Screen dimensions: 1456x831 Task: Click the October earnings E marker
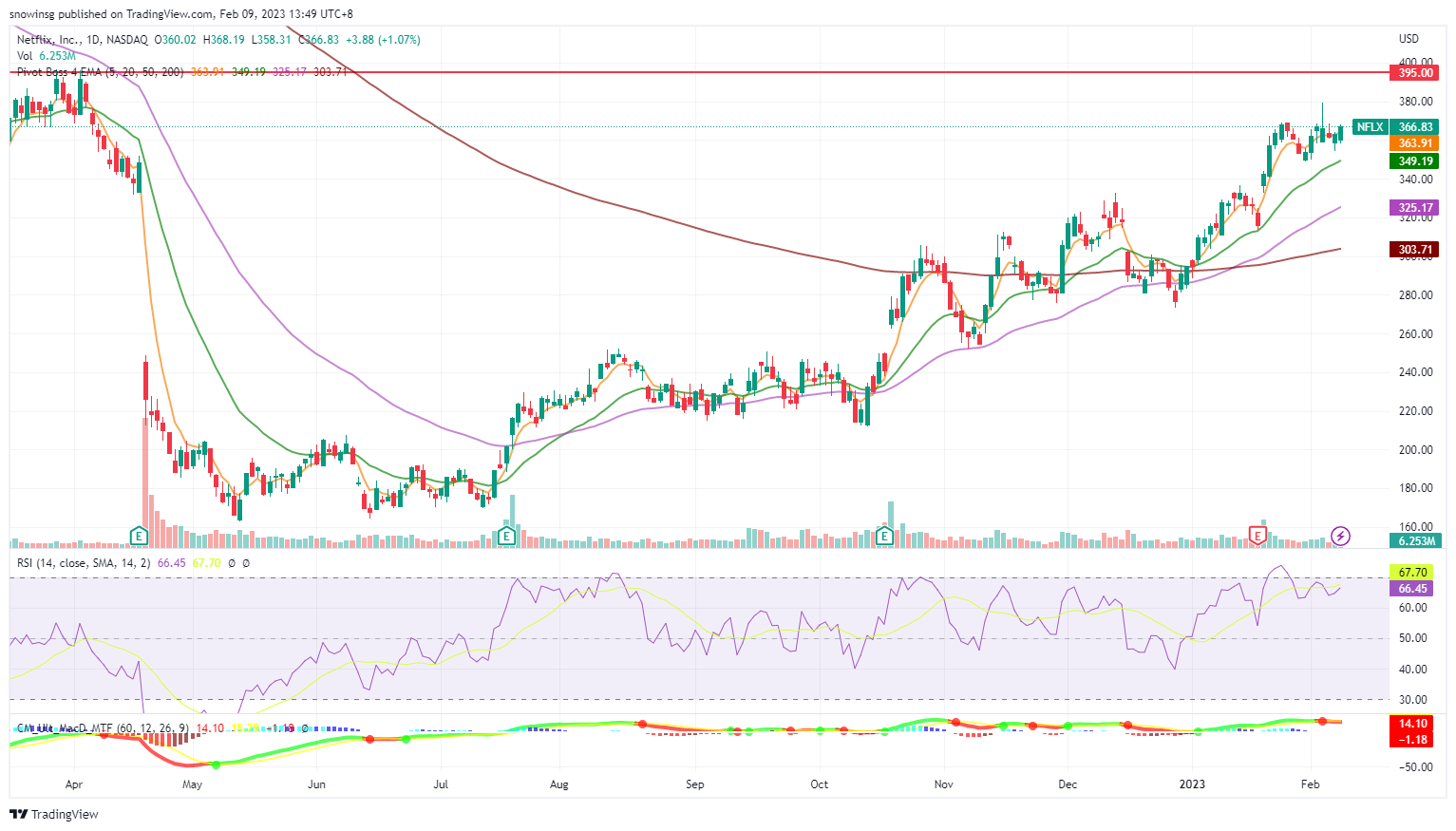pyautogui.click(x=885, y=537)
